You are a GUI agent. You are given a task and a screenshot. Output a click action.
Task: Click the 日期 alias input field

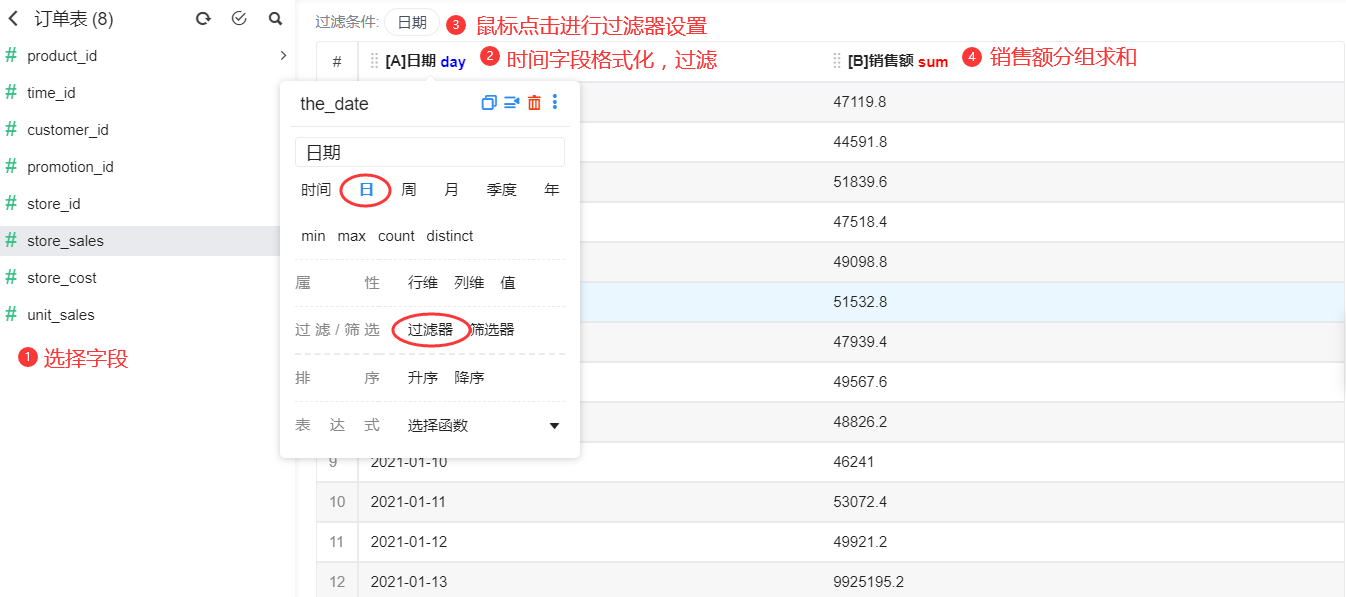click(430, 152)
